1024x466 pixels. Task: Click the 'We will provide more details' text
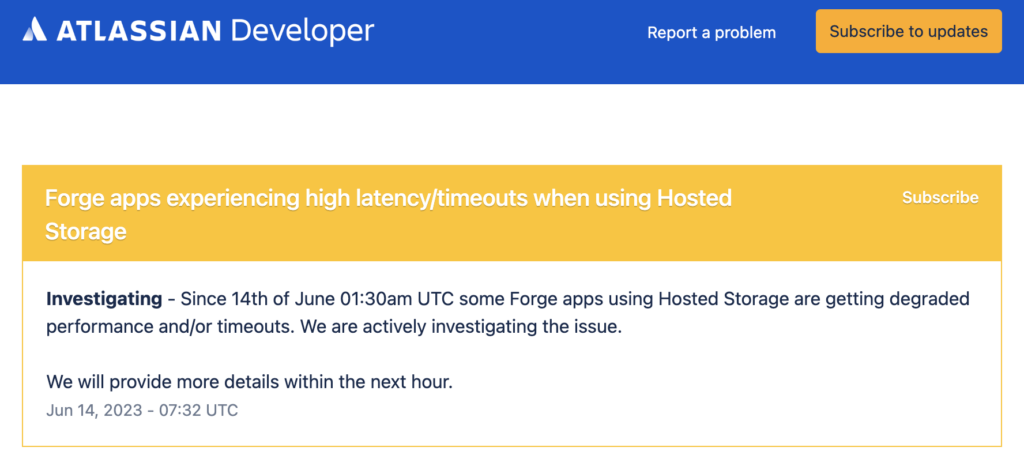pyautogui.click(x=249, y=382)
